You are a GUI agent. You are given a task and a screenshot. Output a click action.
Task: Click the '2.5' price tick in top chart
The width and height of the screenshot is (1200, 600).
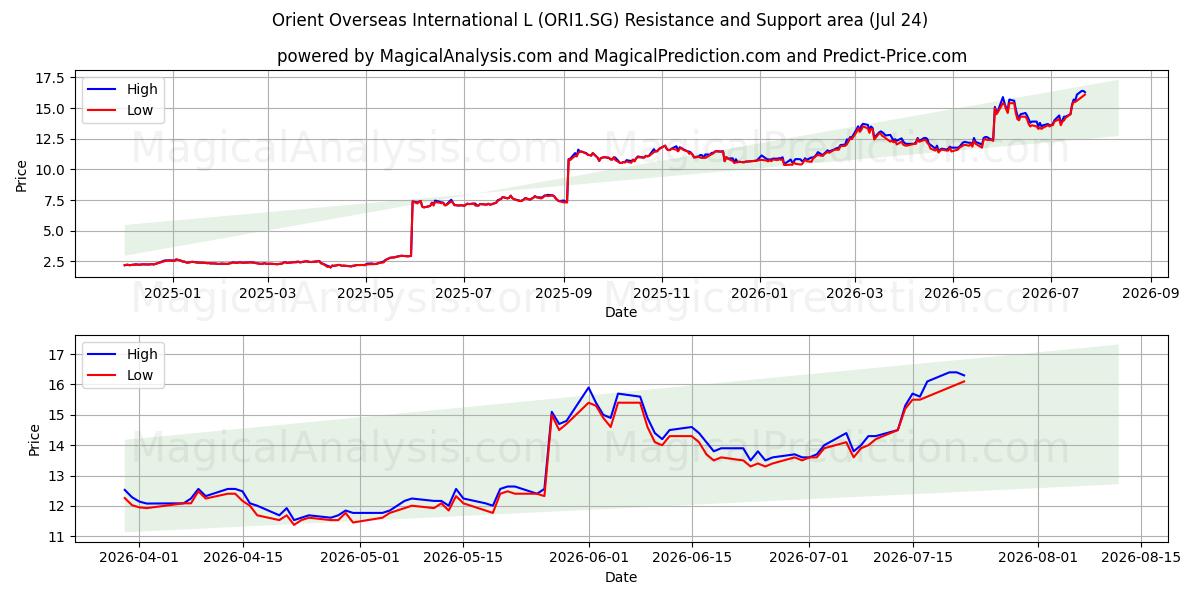click(x=56, y=262)
